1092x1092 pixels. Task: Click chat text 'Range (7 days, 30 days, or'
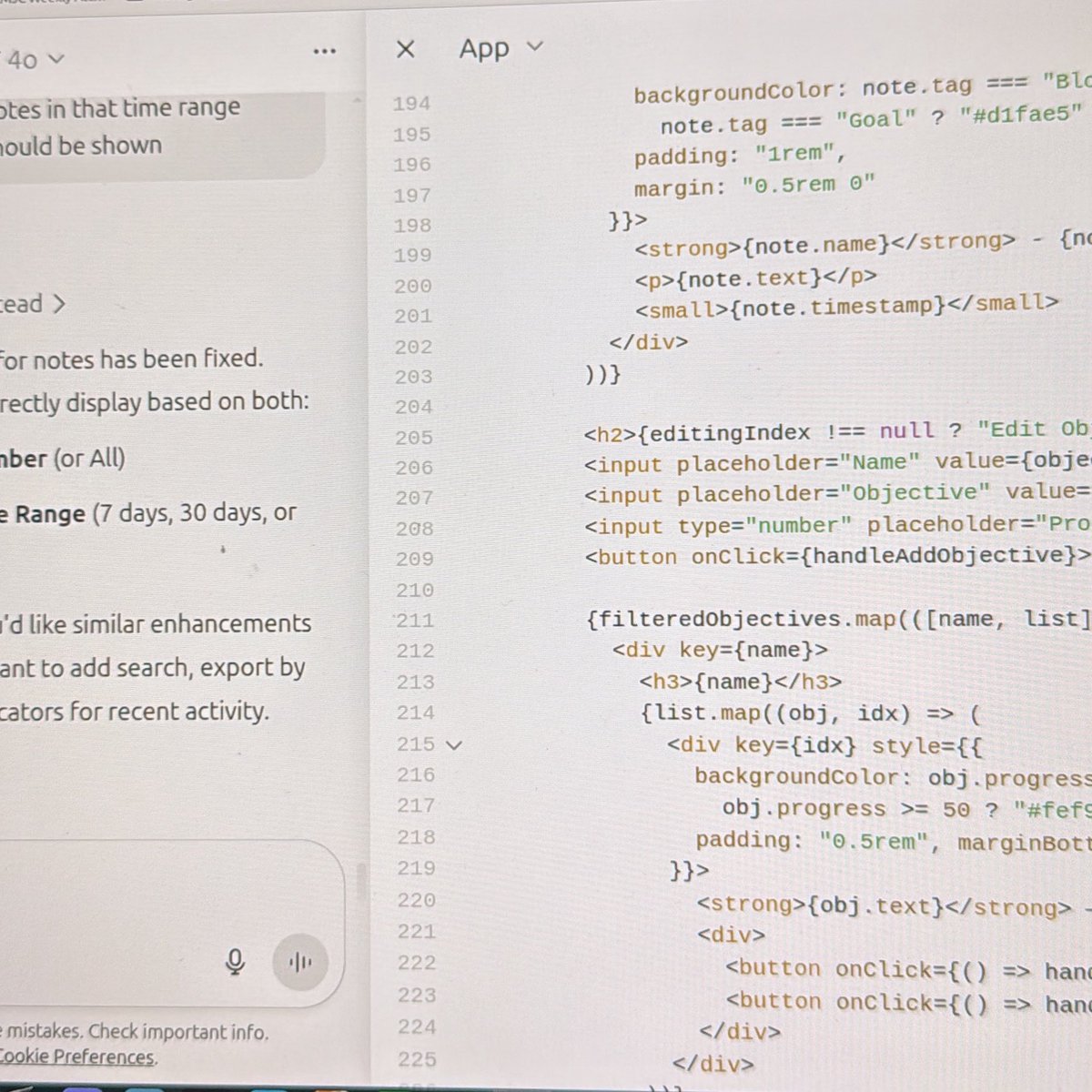pyautogui.click(x=155, y=513)
